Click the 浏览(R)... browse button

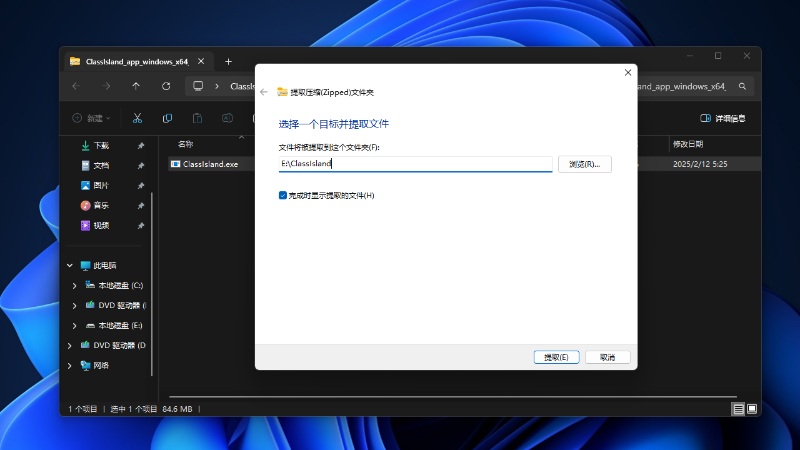click(584, 164)
